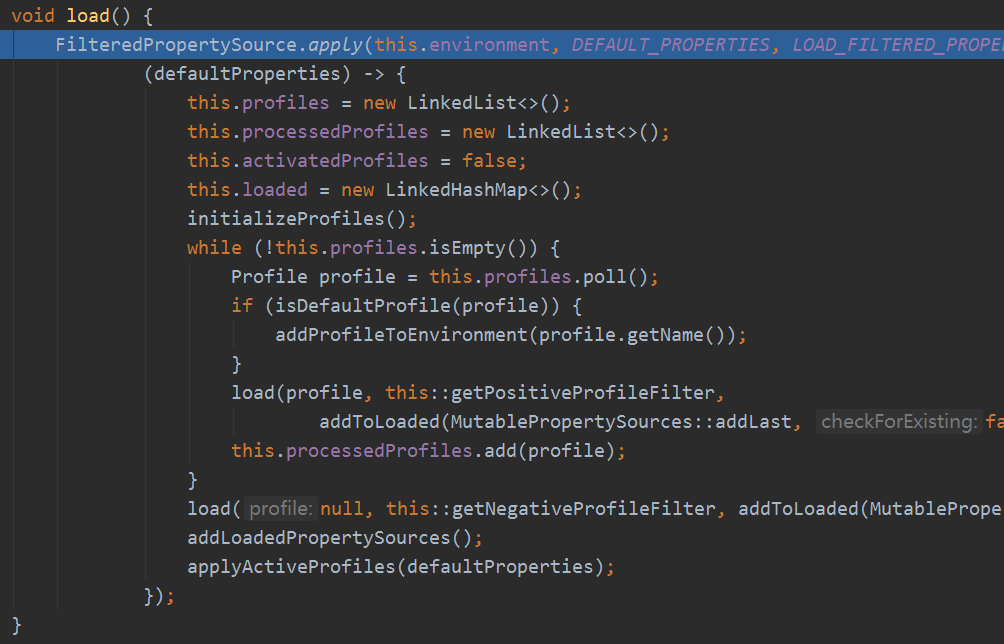This screenshot has height=644, width=1004.
Task: Click the processedProfiles field assignment
Action: click(x=335, y=132)
